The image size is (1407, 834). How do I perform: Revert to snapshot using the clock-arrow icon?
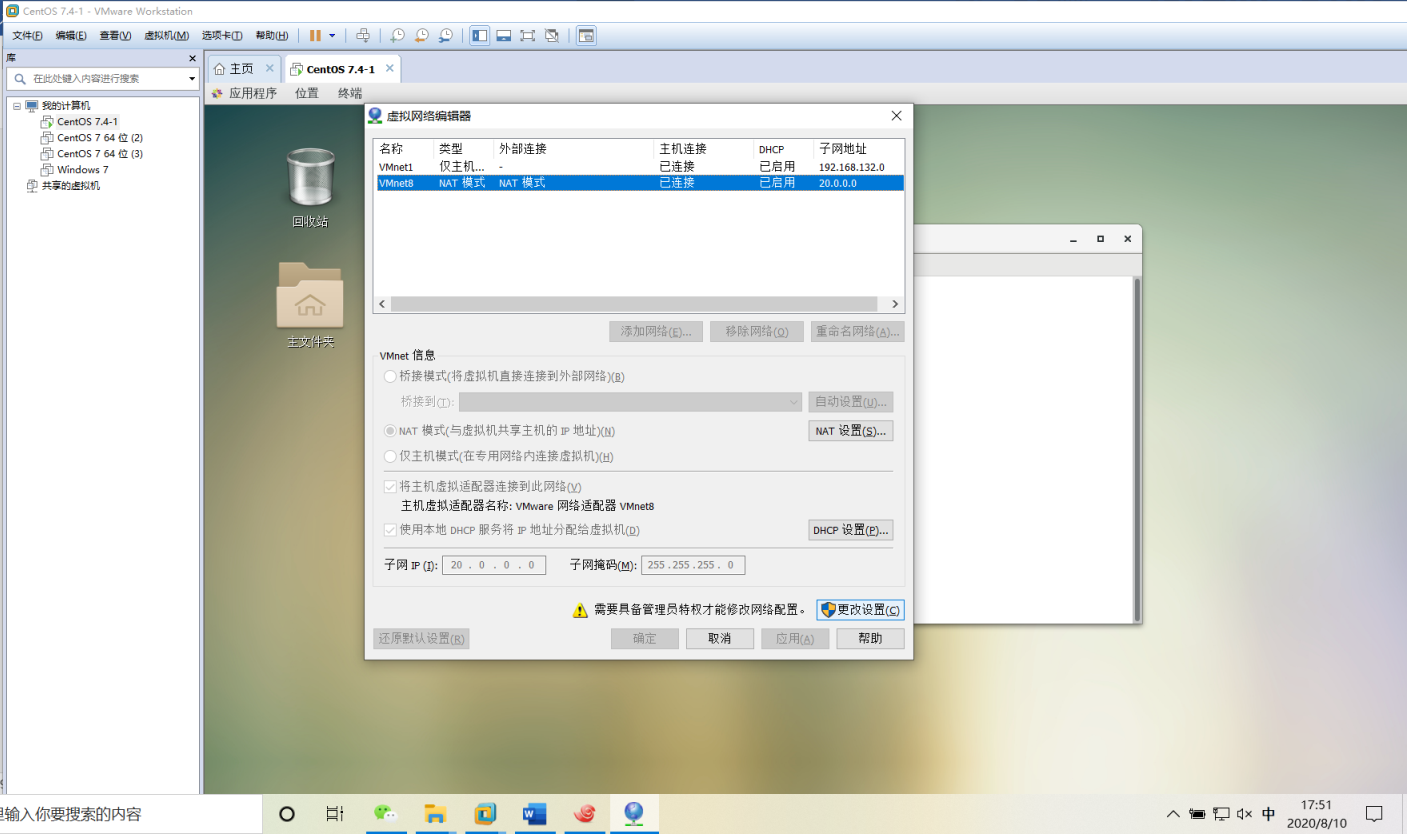(x=421, y=35)
